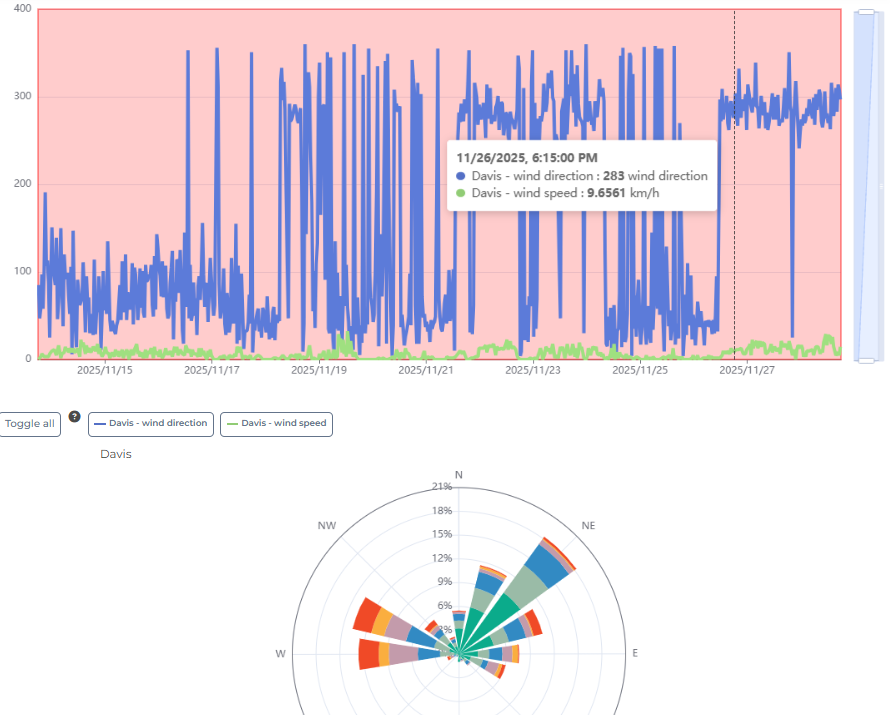This screenshot has width=890, height=715.
Task: Hide the Davis - wind speed series
Action: (275, 424)
